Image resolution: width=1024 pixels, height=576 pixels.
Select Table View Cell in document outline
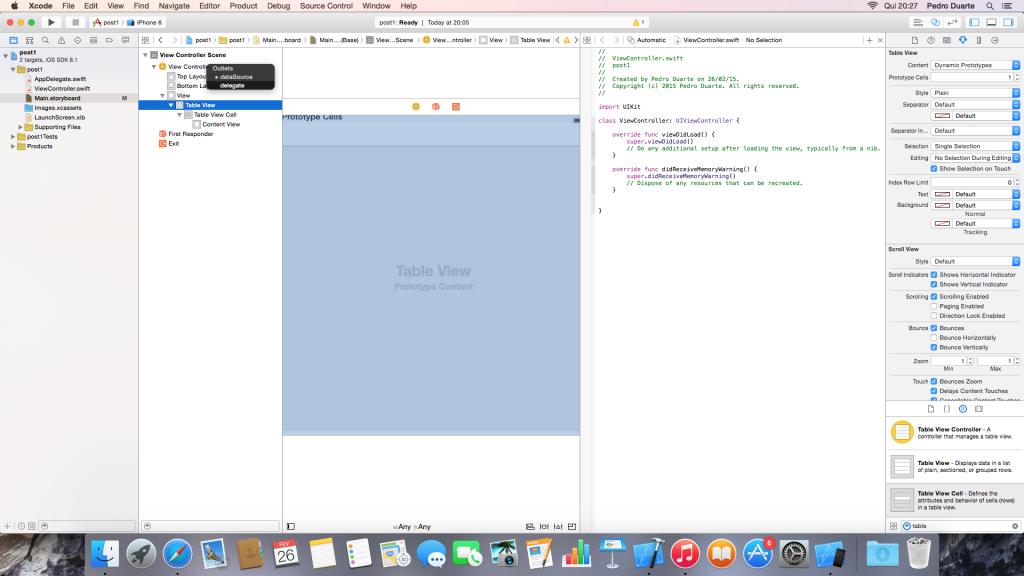(215, 115)
